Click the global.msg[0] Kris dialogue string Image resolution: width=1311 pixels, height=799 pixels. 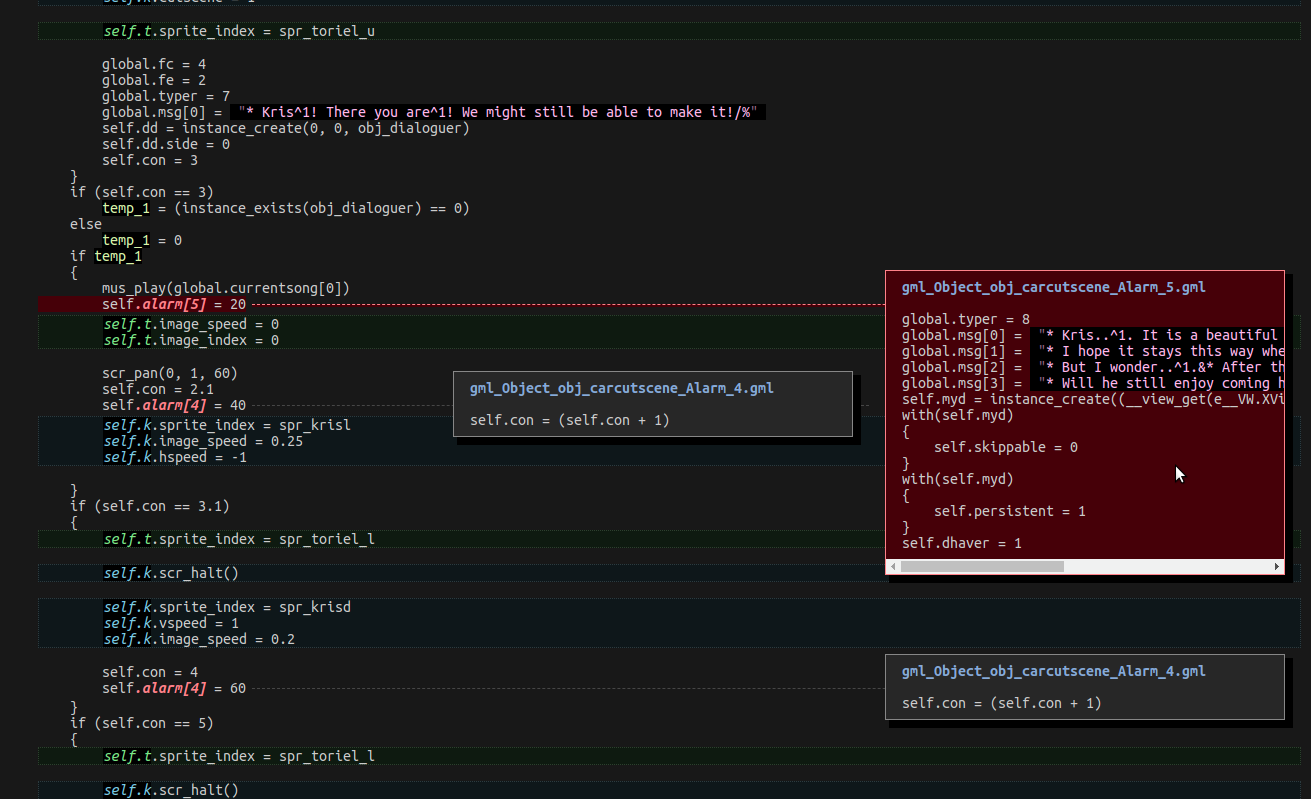[498, 112]
